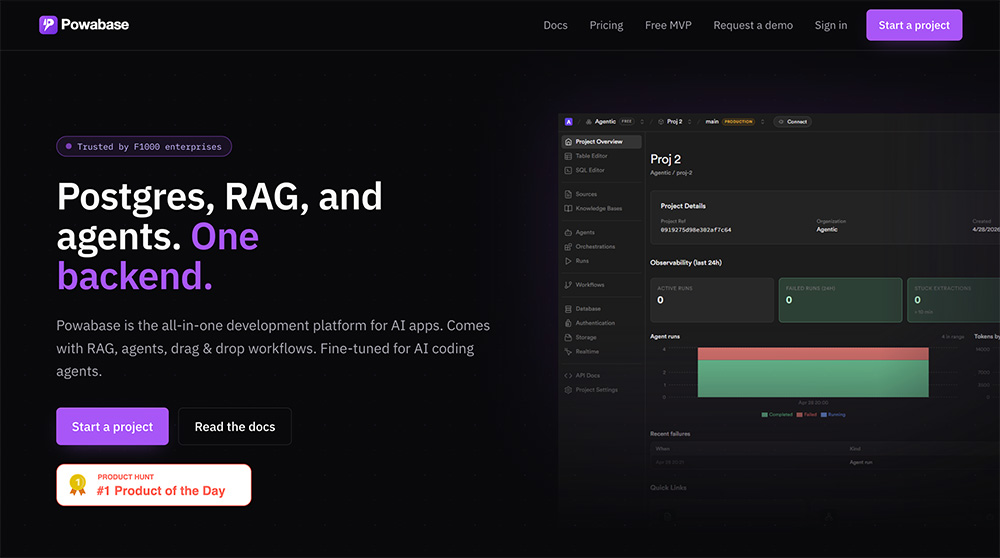Select the Knowledge Bases book icon
This screenshot has width=1000, height=558.
point(568,209)
